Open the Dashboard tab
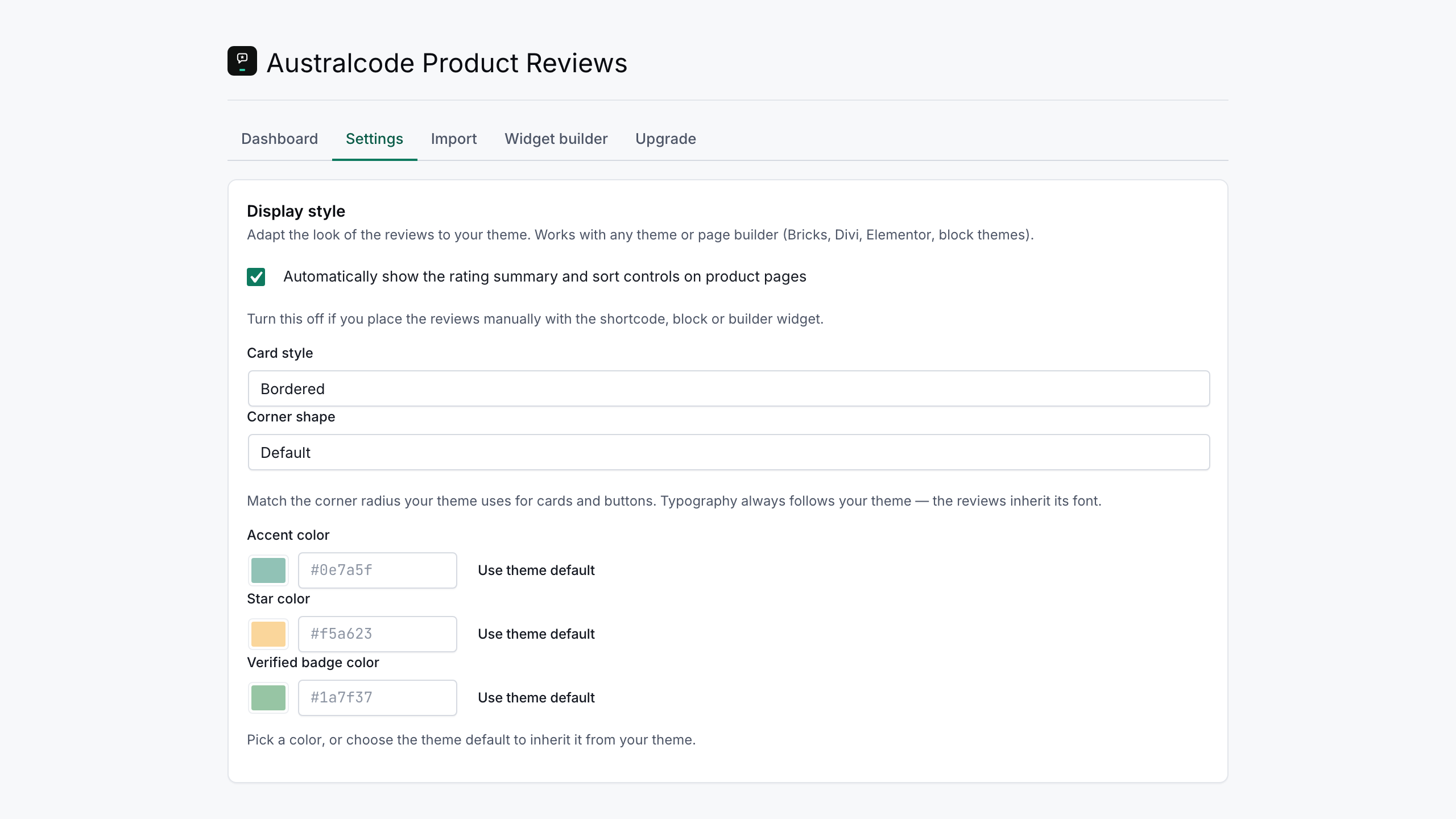The height and width of the screenshot is (819, 1456). (x=279, y=139)
